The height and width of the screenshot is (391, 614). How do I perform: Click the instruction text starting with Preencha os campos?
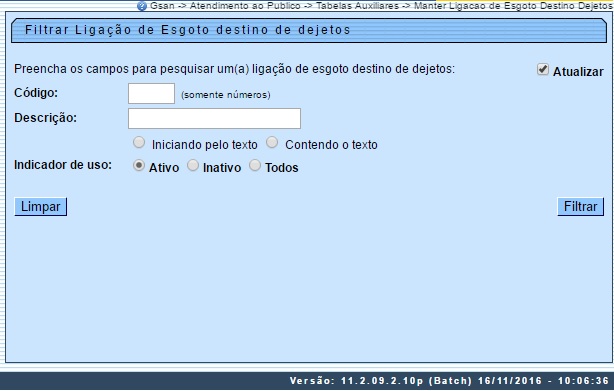coord(235,69)
